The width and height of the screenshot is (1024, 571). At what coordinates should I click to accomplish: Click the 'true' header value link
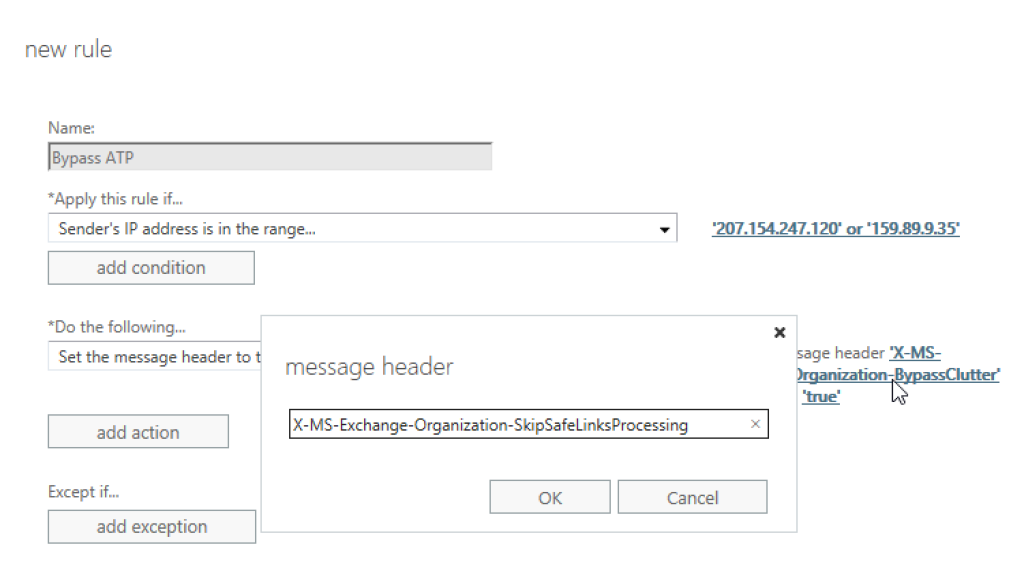click(x=821, y=396)
